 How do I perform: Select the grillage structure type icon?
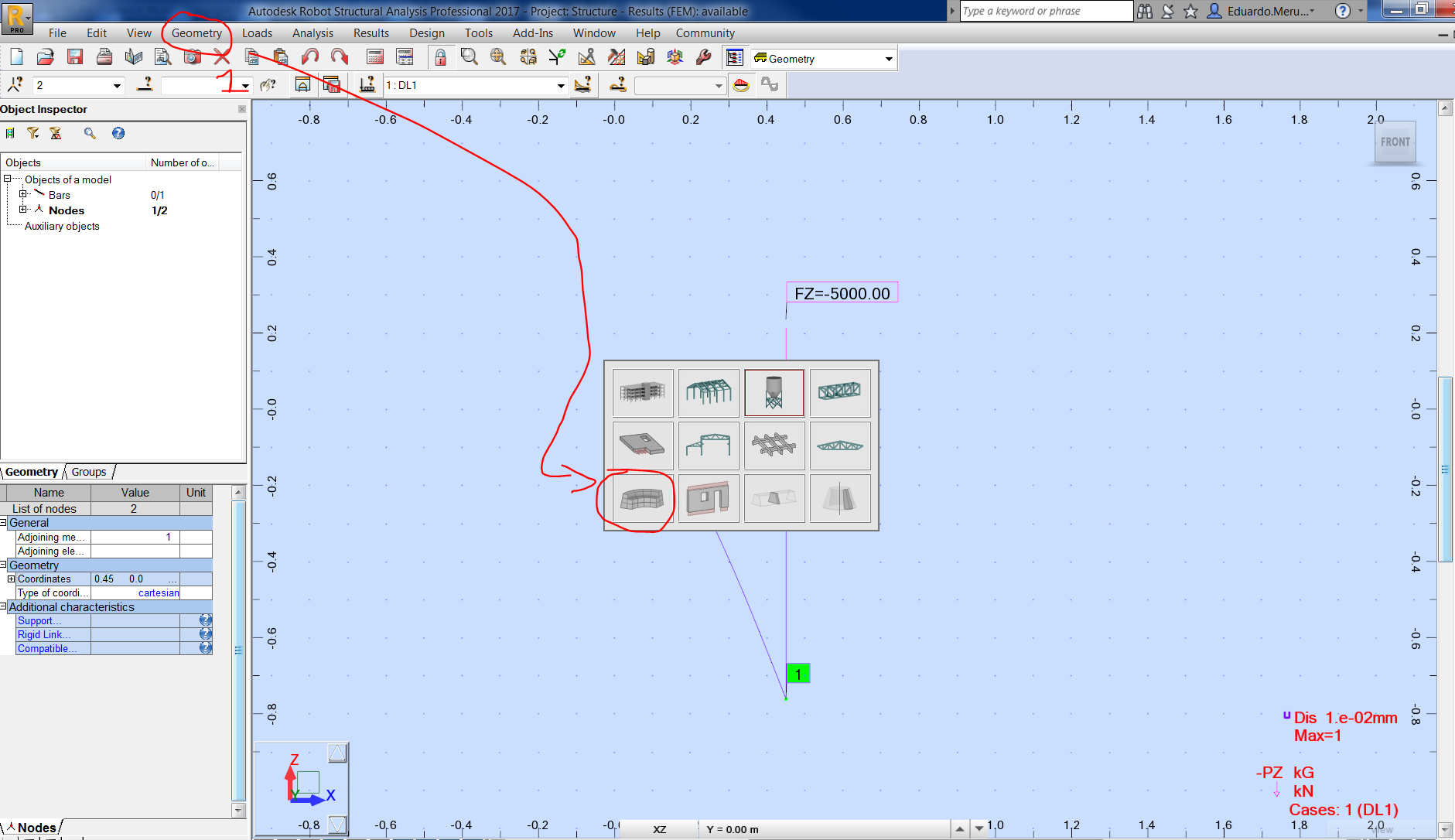774,446
